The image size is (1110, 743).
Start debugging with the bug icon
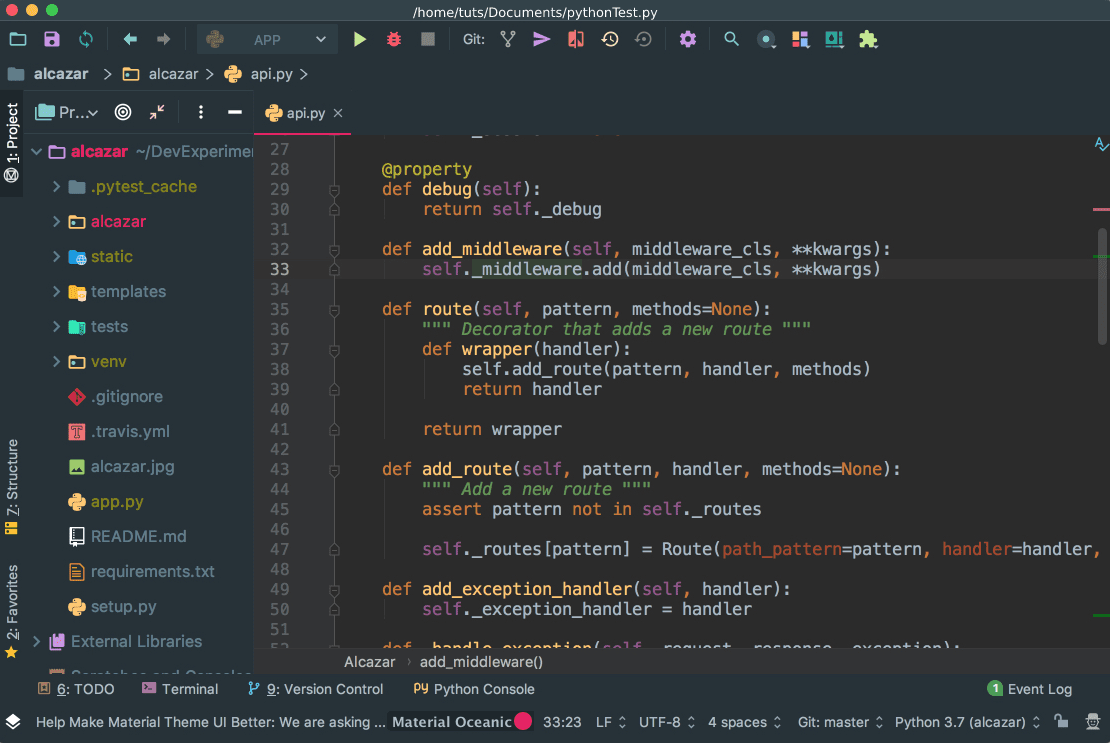[392, 38]
